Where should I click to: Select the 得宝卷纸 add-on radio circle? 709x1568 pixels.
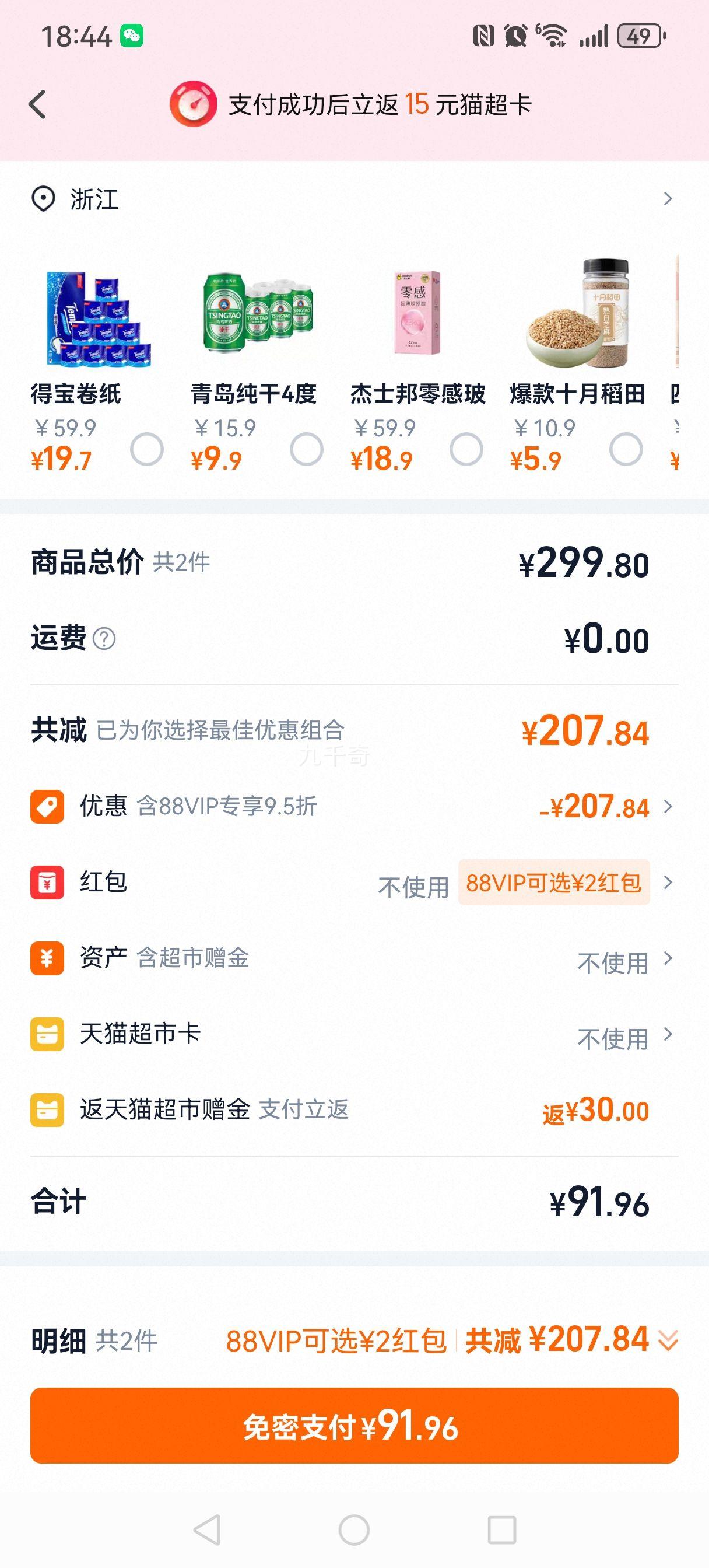tap(147, 449)
